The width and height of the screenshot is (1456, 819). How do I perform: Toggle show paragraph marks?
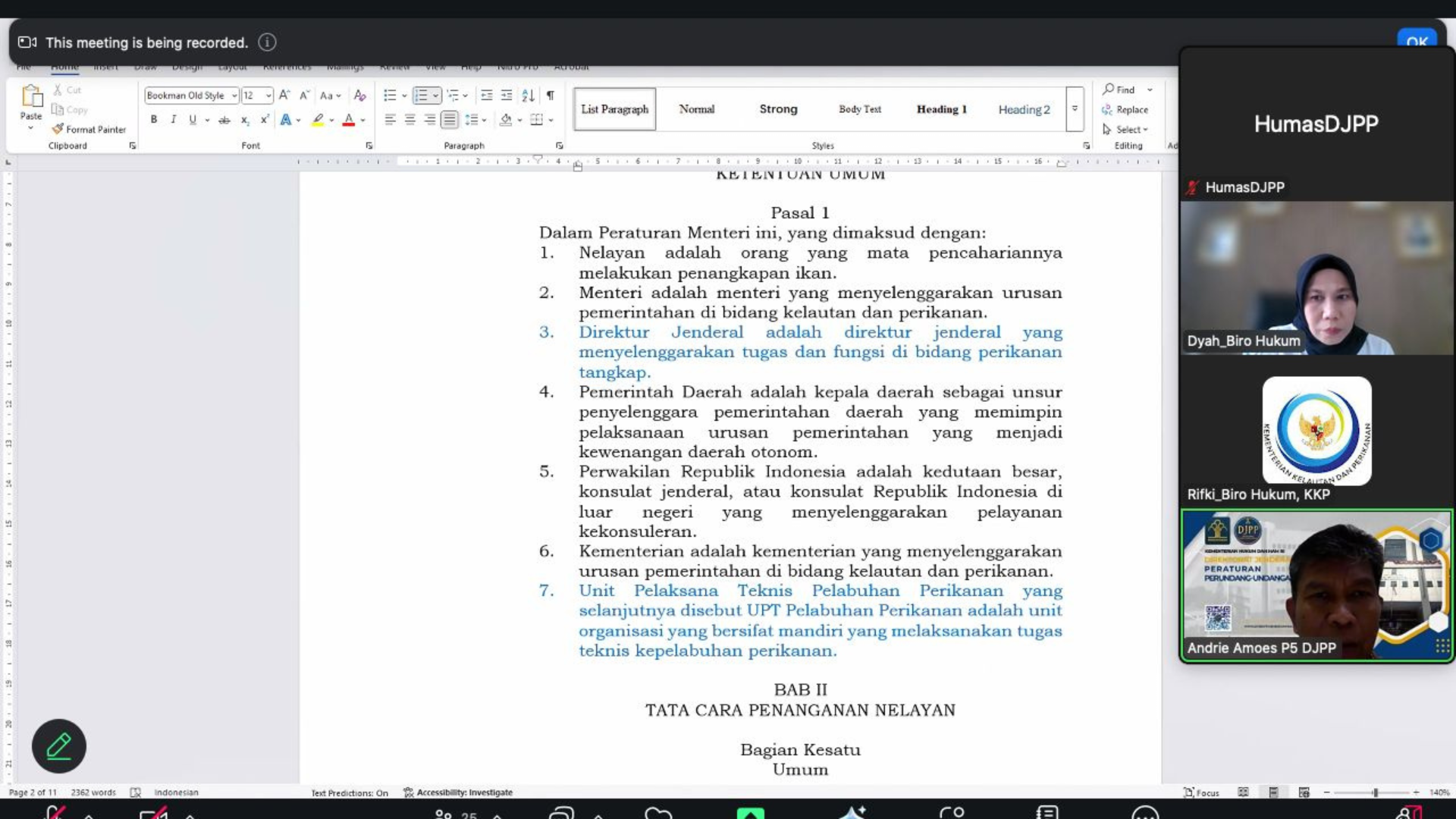(x=551, y=96)
